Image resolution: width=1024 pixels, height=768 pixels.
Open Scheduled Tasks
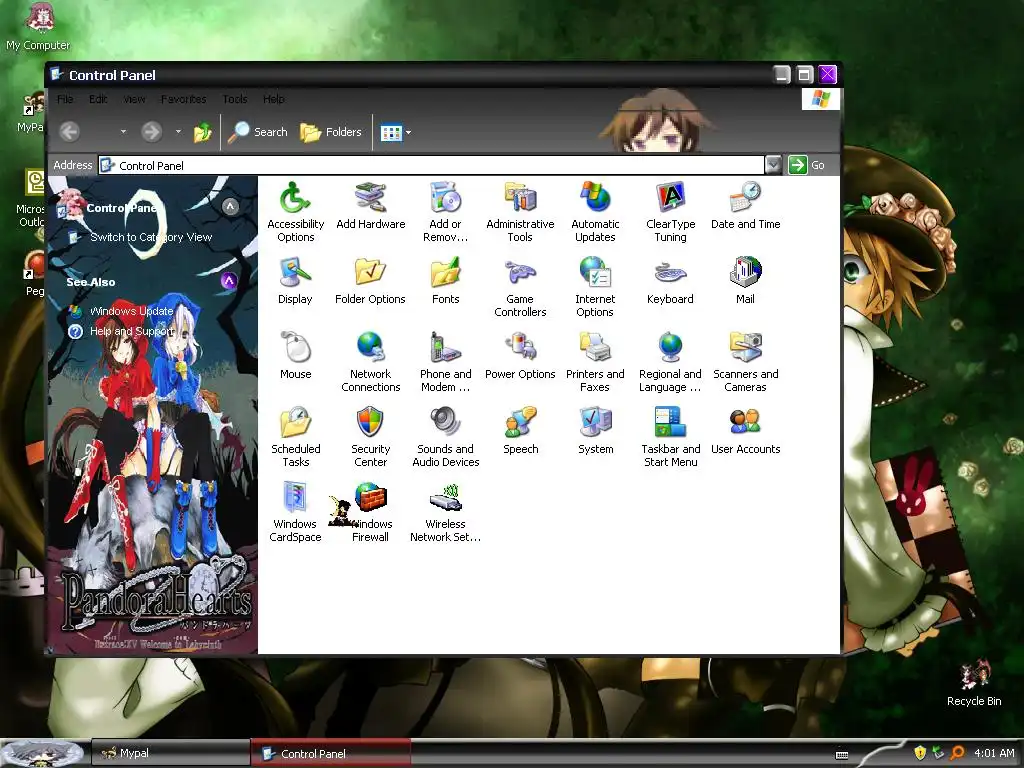tap(295, 436)
